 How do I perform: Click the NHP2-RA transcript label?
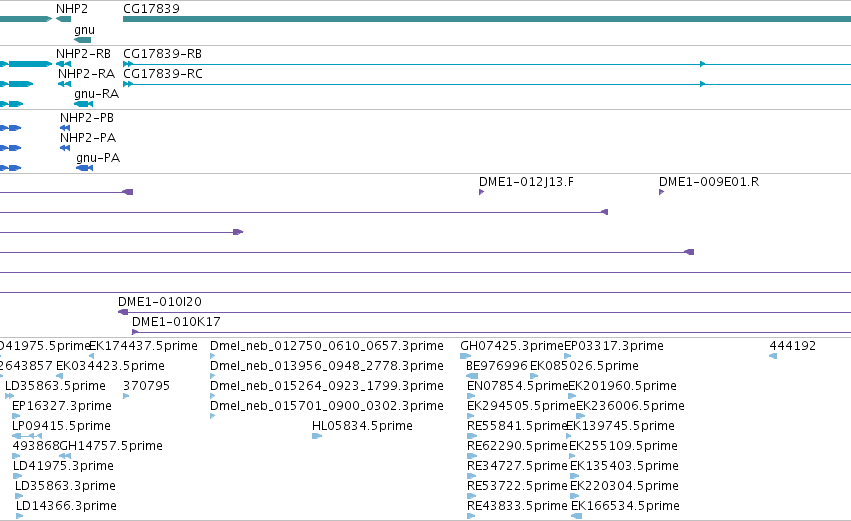point(86,74)
